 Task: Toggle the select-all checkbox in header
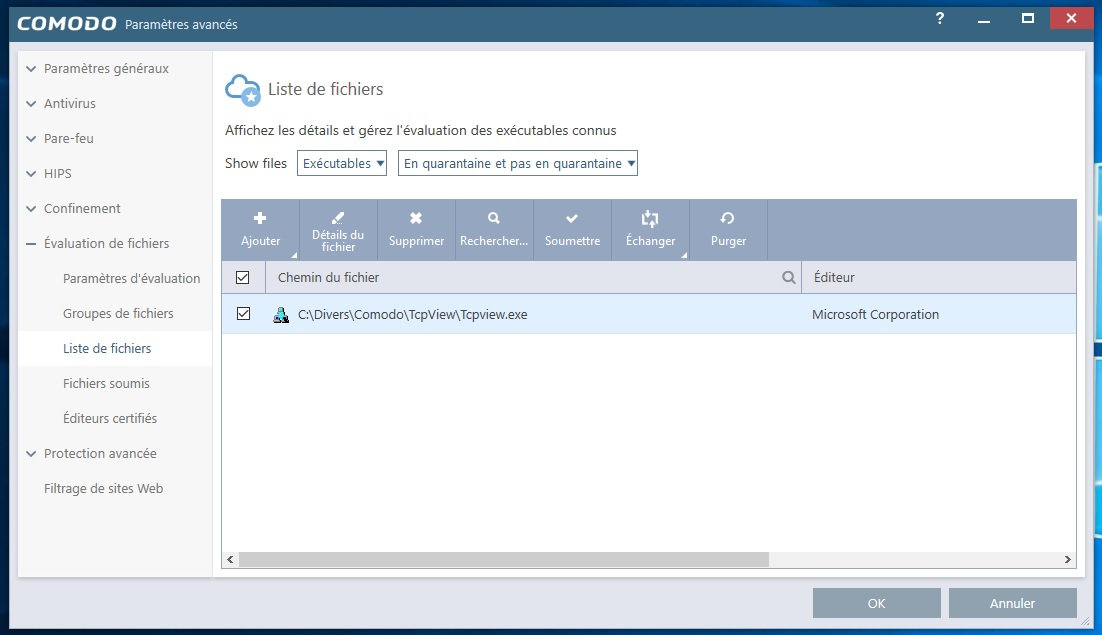242,277
